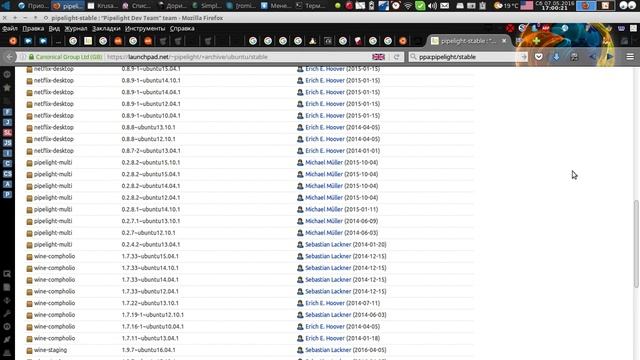Open downloads with the blue arrow icon
Image resolution: width=640 pixels, height=360 pixels.
[x=556, y=57]
